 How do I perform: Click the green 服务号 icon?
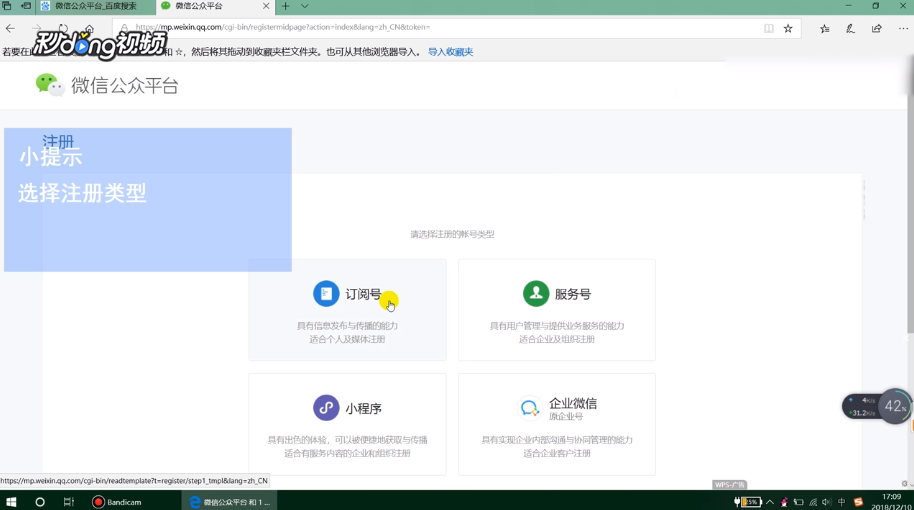[536, 293]
